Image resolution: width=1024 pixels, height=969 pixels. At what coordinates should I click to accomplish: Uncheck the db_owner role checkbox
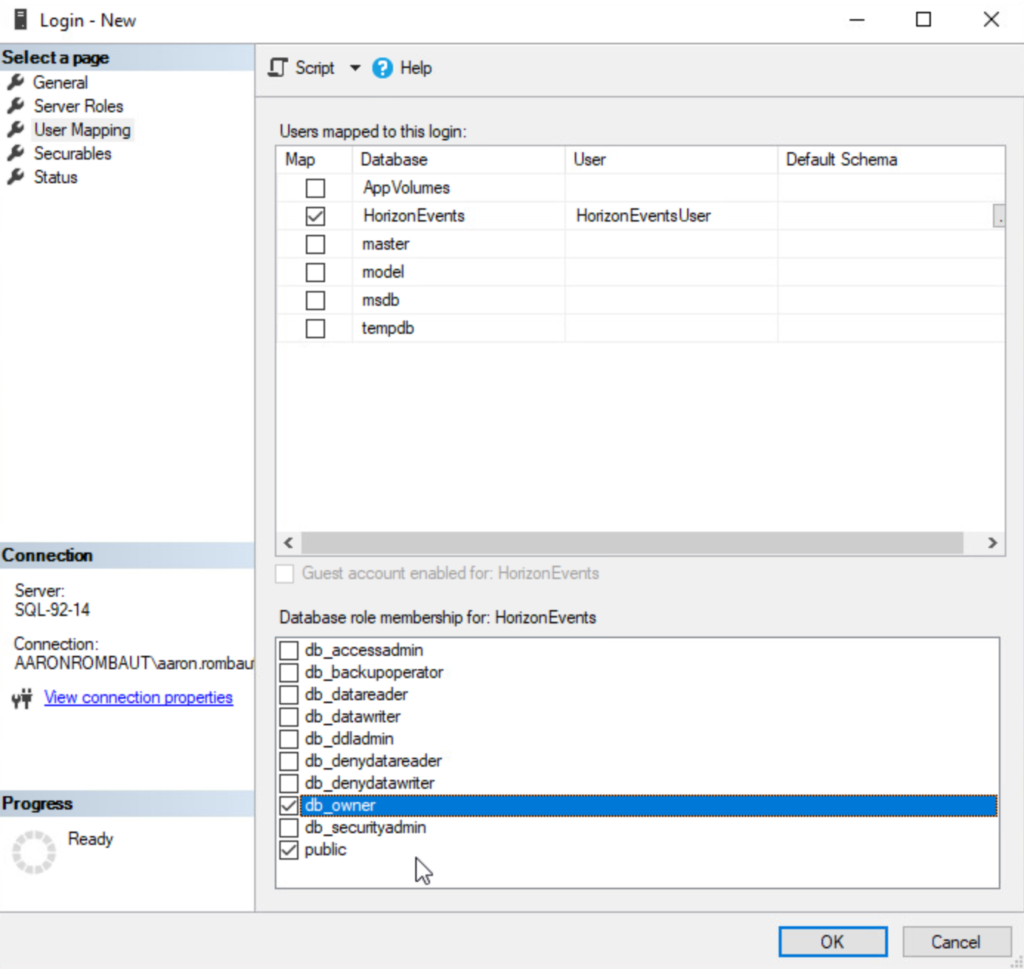coord(289,806)
